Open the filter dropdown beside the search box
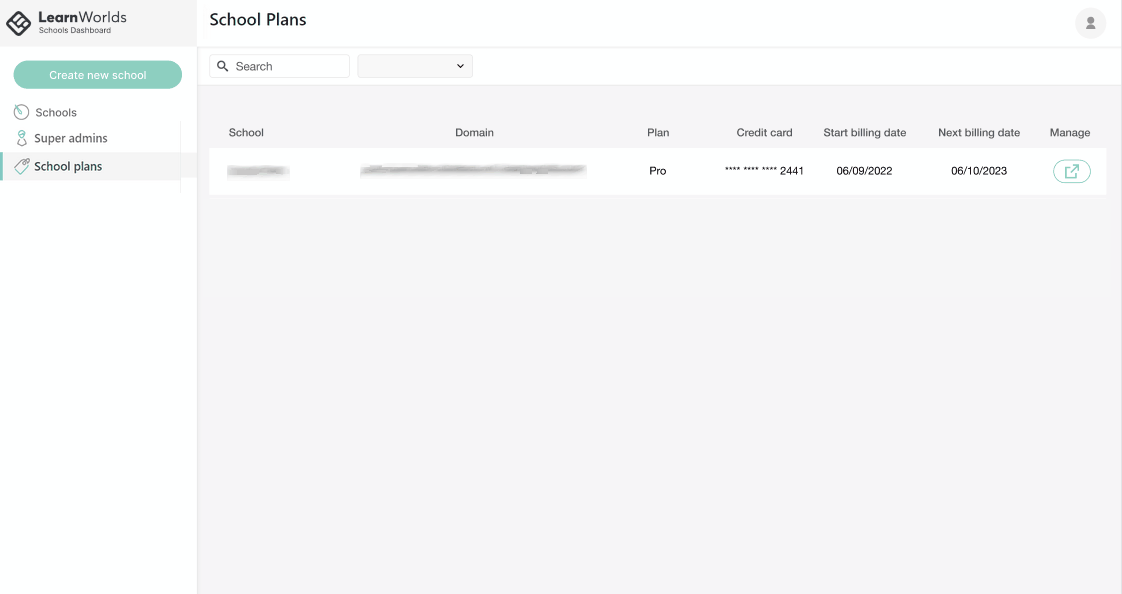 click(x=414, y=65)
